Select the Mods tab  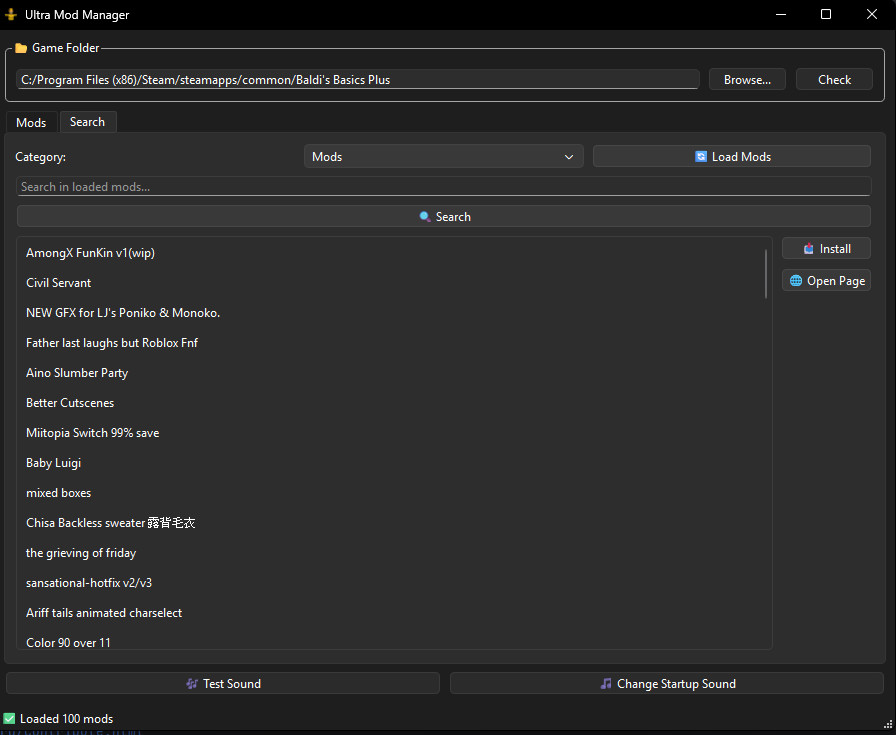pyautogui.click(x=31, y=121)
